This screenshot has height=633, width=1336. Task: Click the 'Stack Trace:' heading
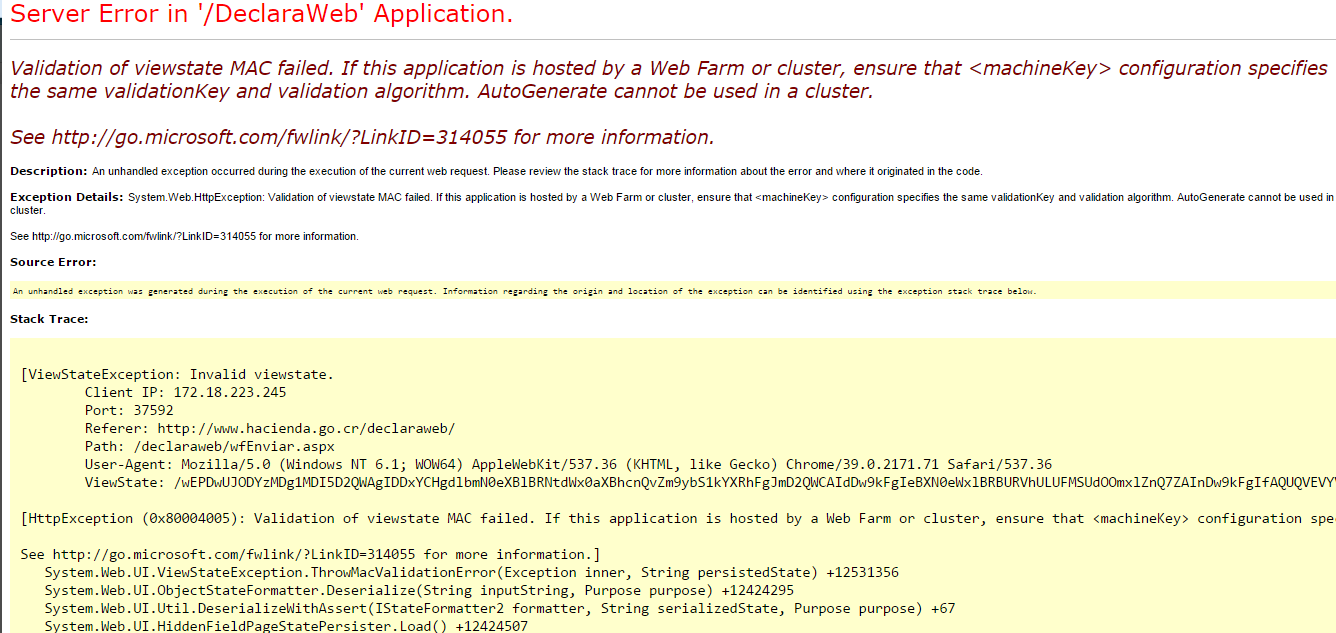point(49,319)
